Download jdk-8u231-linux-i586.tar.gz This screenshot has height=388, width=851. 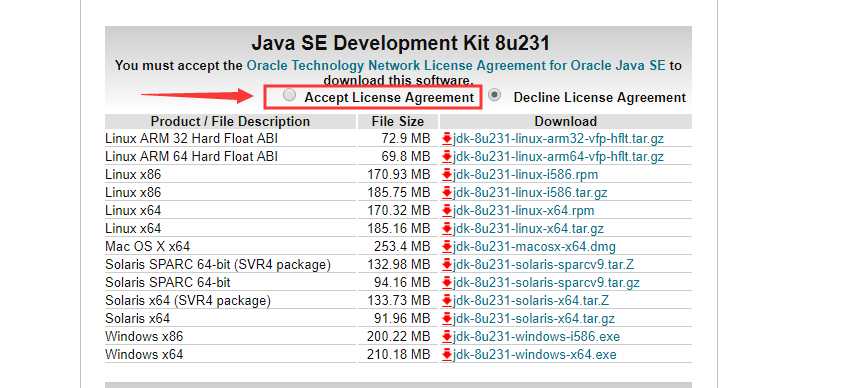(530, 193)
